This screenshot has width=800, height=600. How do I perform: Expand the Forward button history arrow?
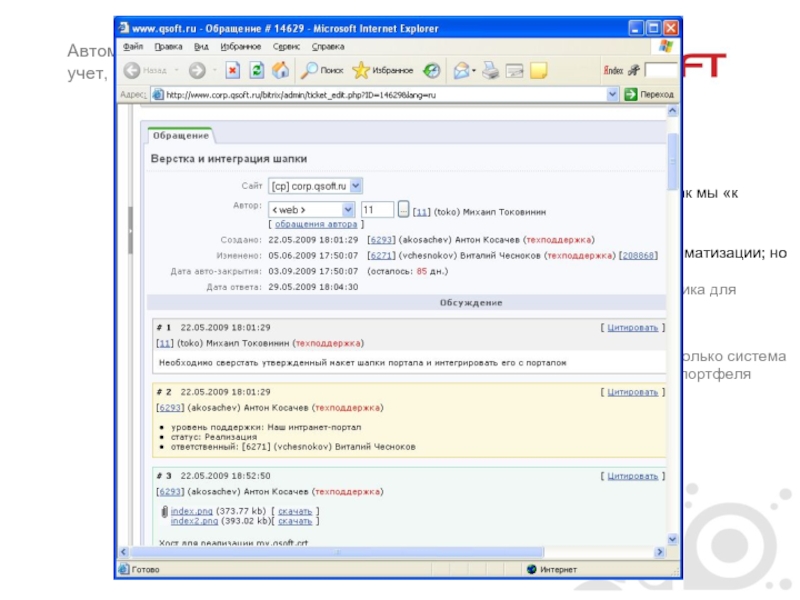coord(215,70)
